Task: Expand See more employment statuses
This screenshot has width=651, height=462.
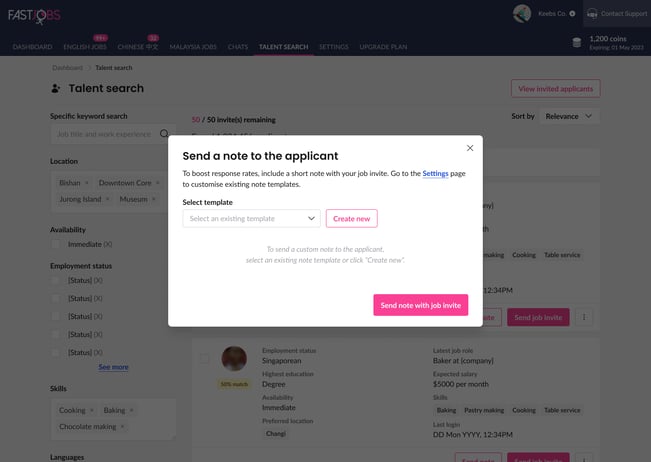Action: [113, 367]
